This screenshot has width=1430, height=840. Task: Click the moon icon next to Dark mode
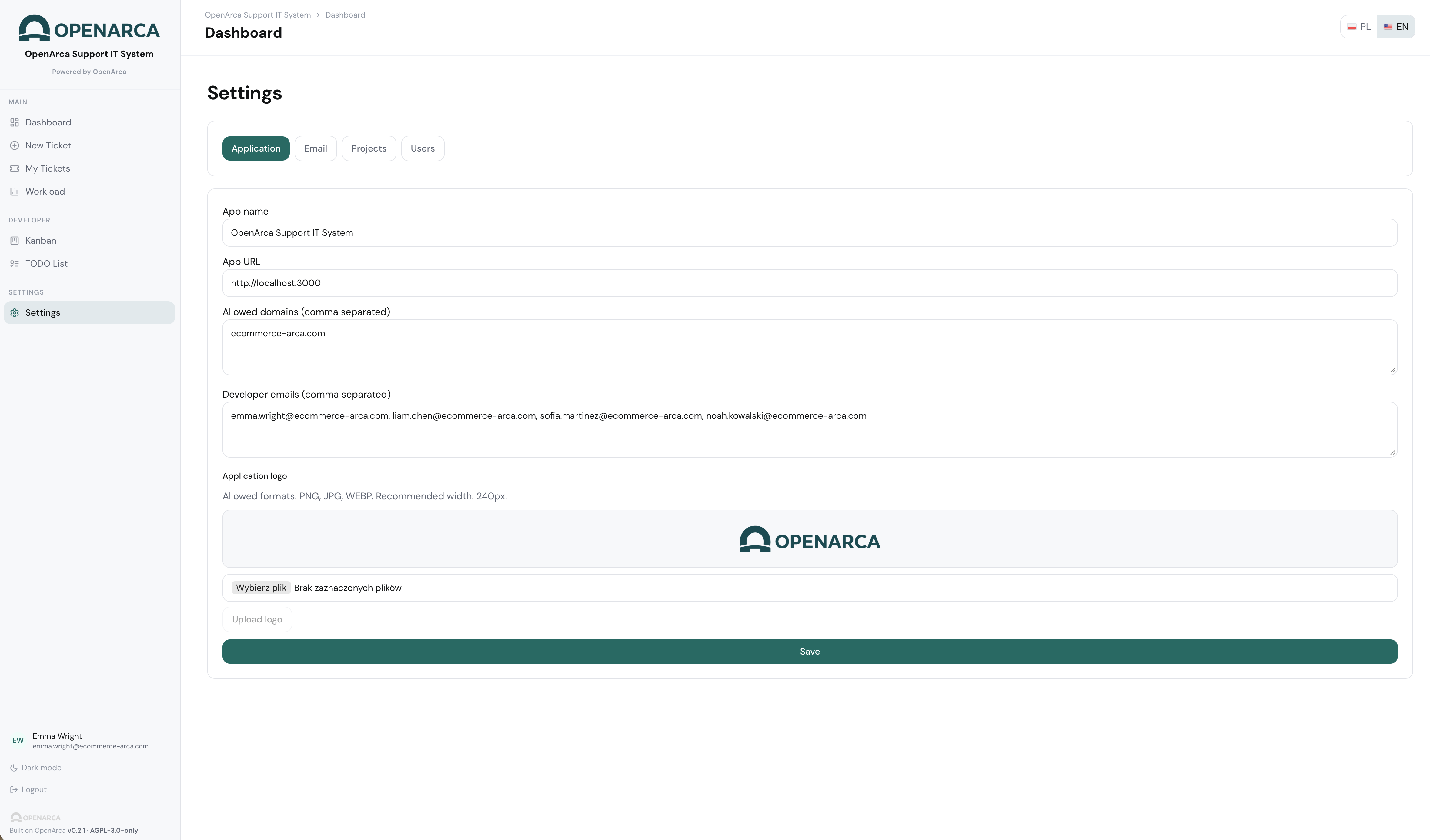tap(14, 767)
